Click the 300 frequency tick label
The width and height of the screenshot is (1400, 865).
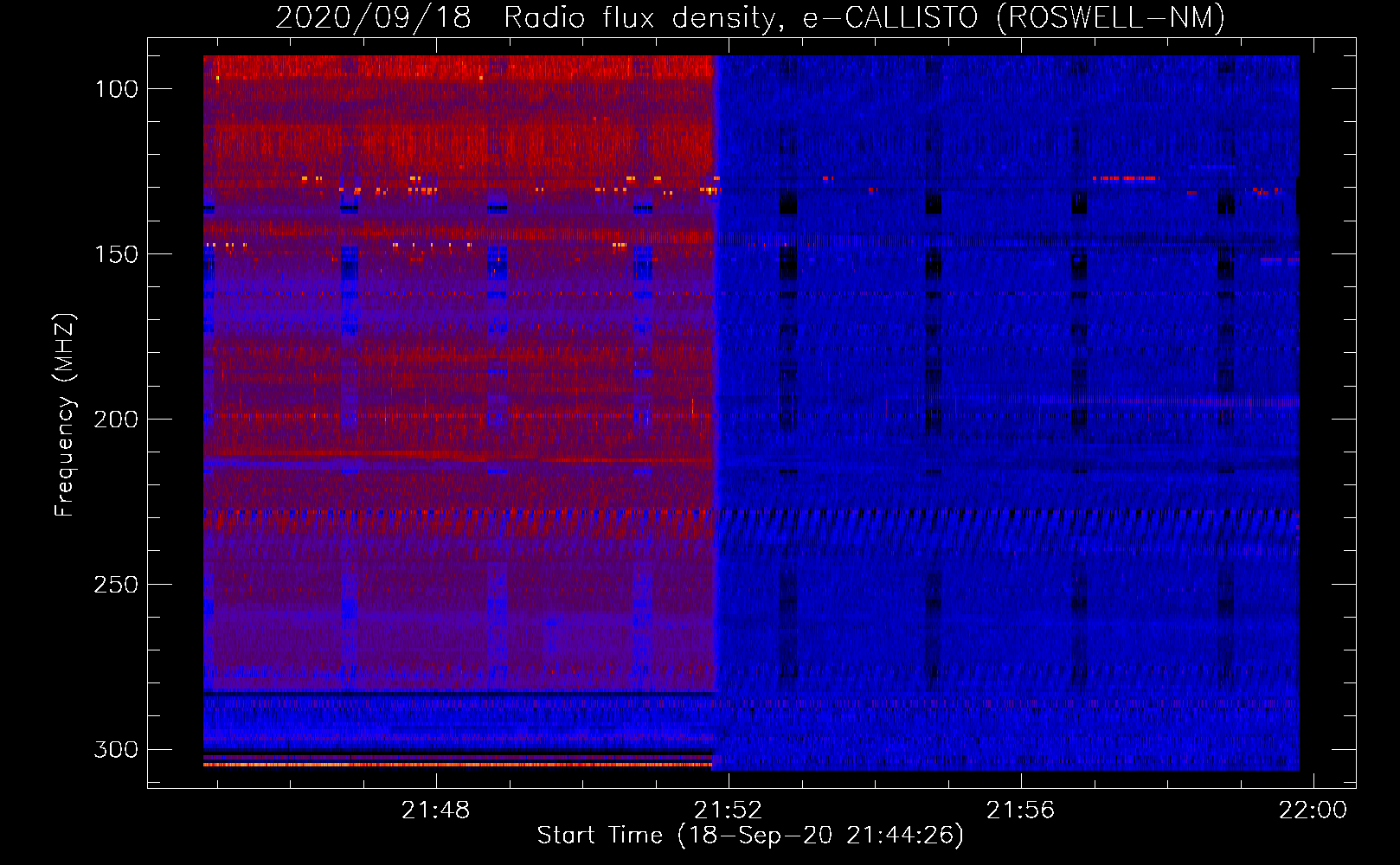tap(116, 749)
